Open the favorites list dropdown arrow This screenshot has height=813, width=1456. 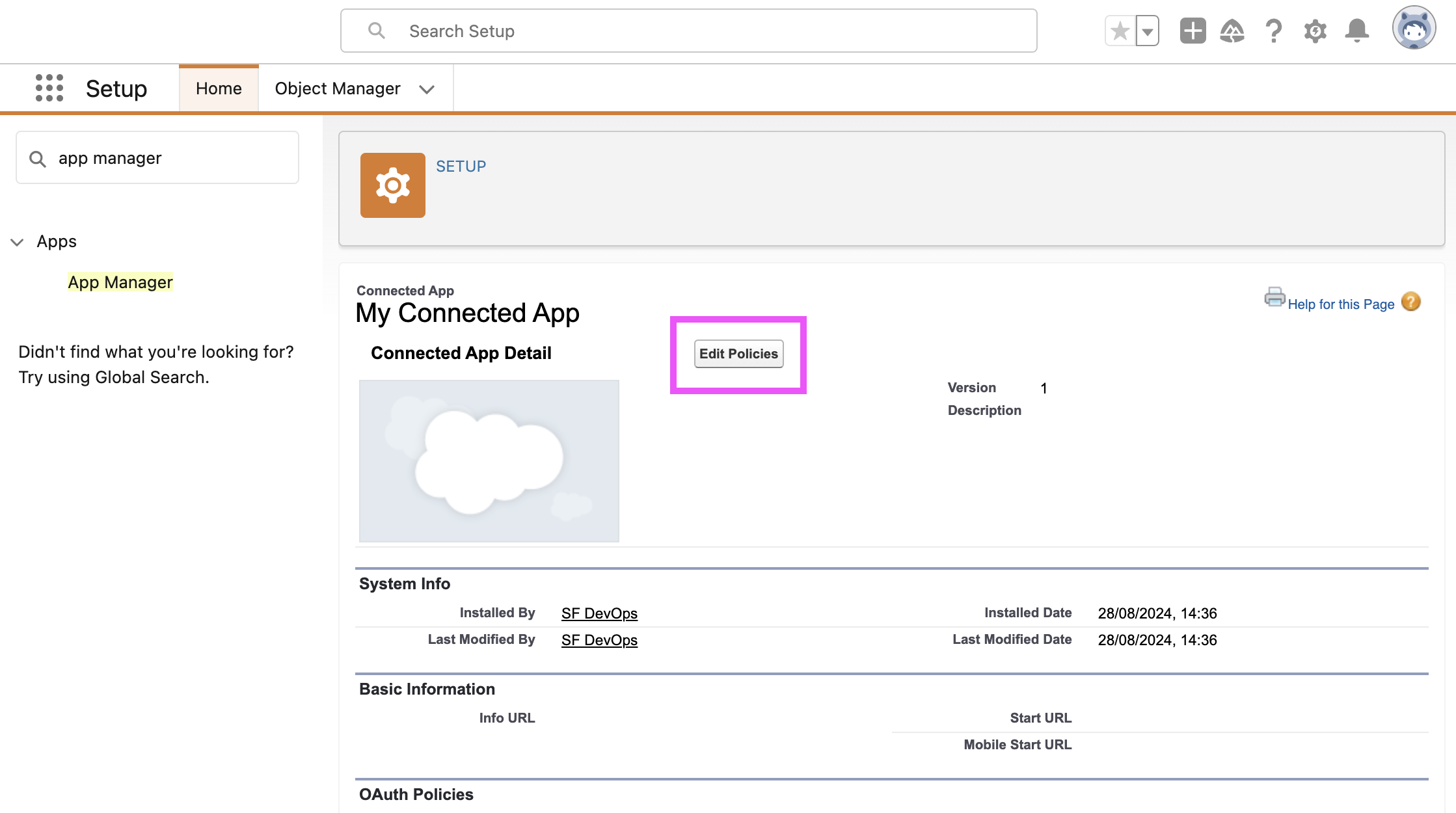click(x=1148, y=31)
